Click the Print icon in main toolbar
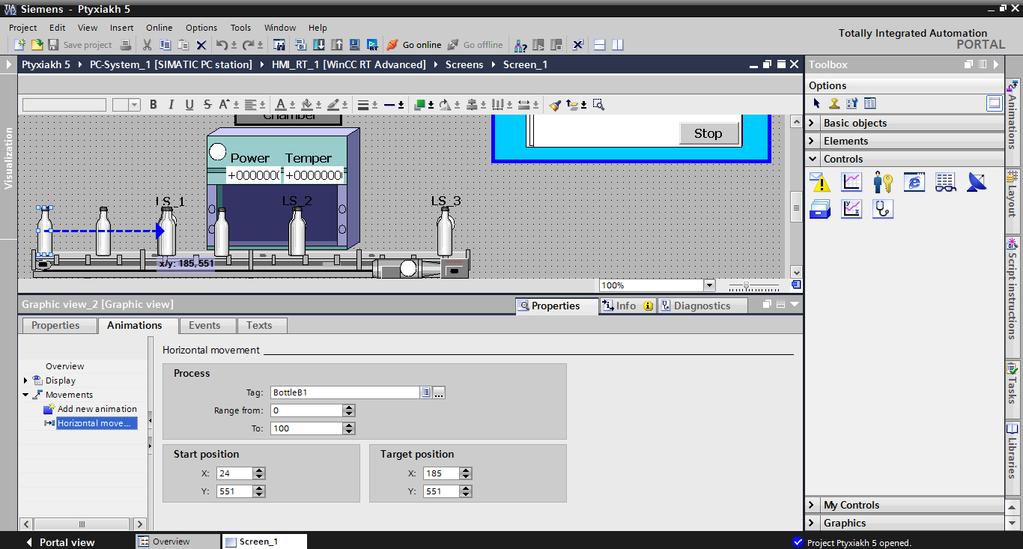This screenshot has height=549, width=1023. (x=126, y=45)
